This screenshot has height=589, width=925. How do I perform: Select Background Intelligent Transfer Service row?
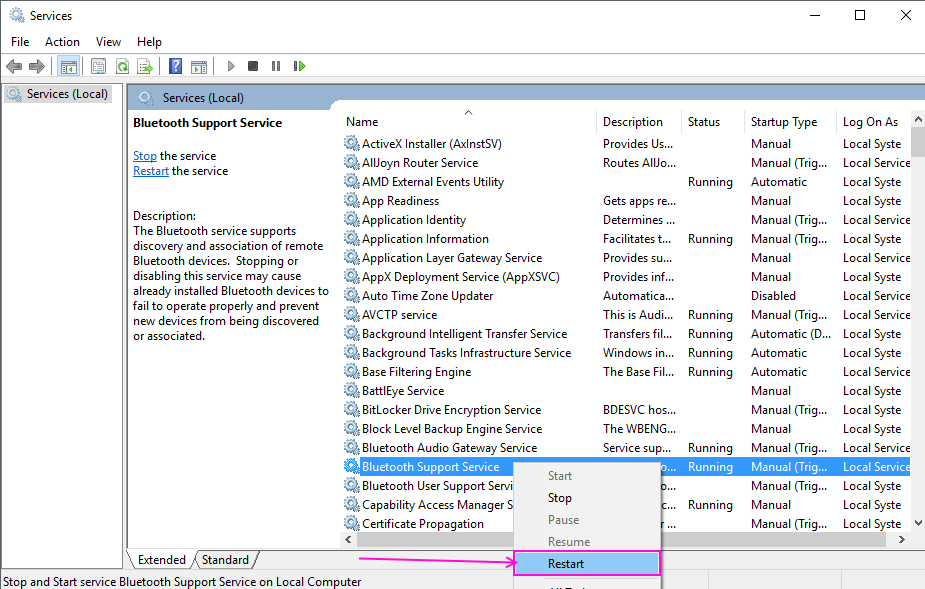(x=626, y=333)
